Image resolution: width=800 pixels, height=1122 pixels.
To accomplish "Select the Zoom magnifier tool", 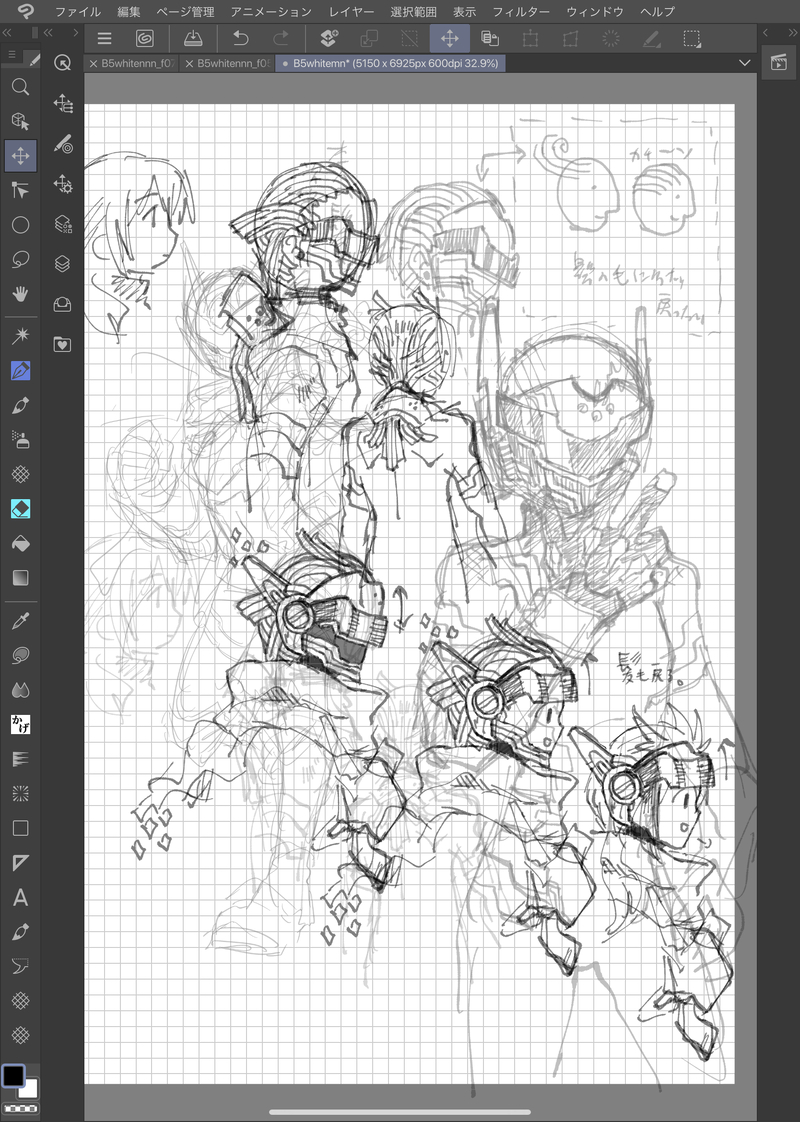I will coord(21,87).
